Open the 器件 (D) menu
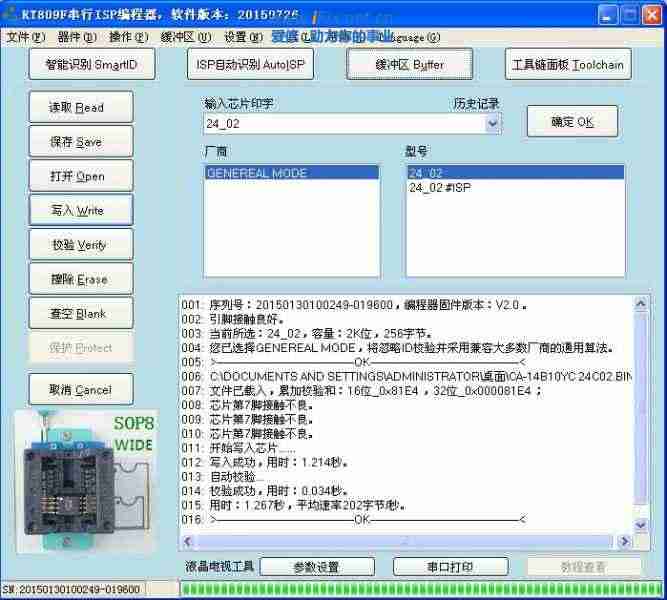667x600 pixels. coord(77,37)
